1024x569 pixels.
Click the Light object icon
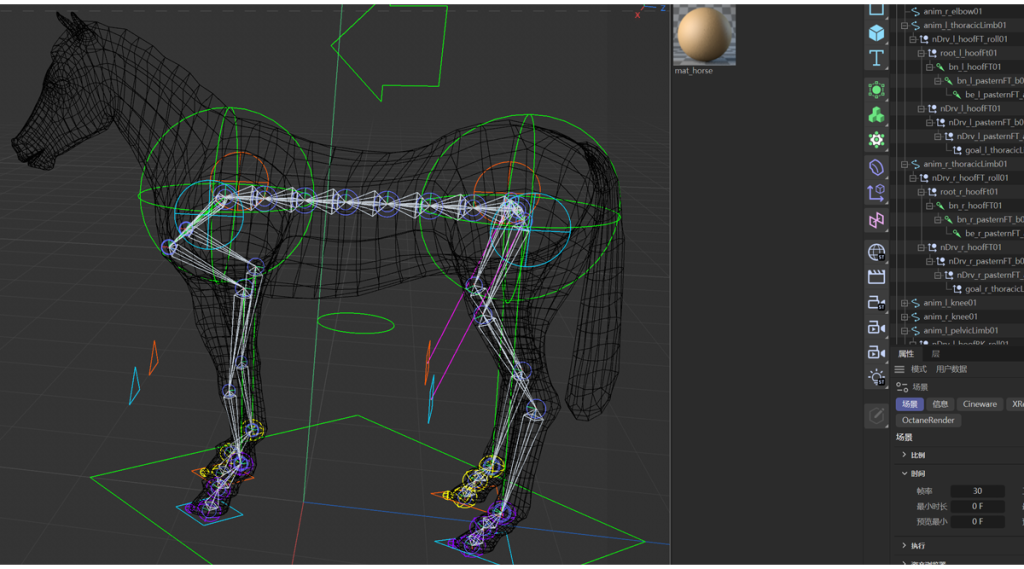pos(876,377)
